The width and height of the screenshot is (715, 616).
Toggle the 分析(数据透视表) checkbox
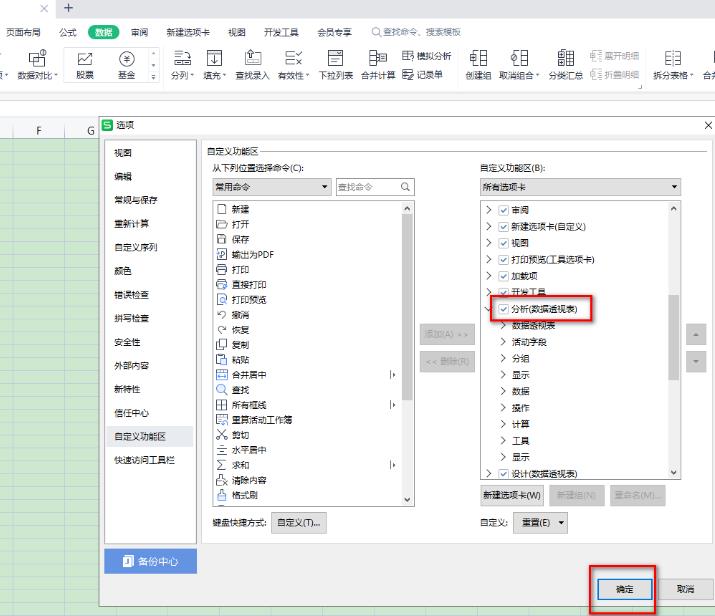(x=503, y=309)
